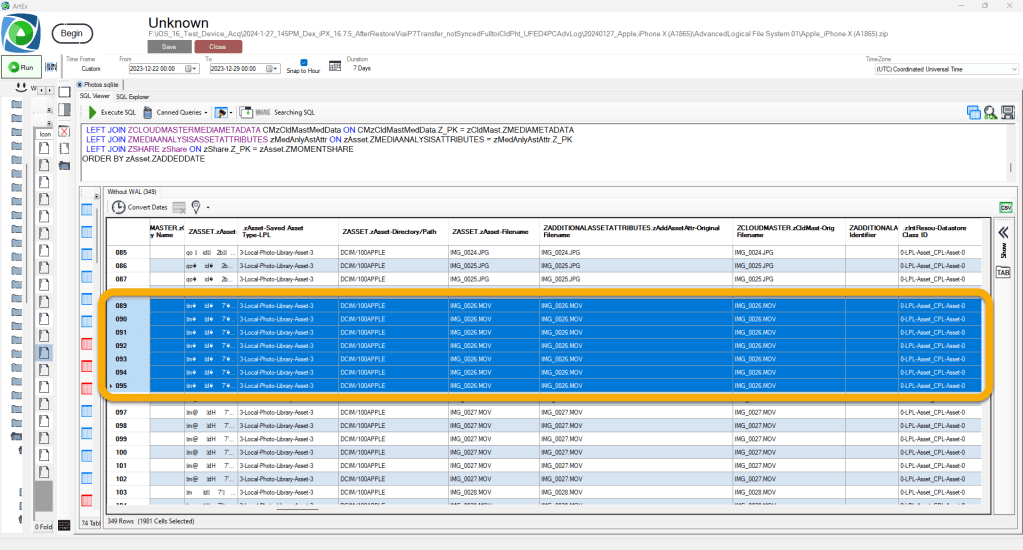Viewport: 1023px width, 550px height.
Task: Click the location pin icon
Action: coord(197,207)
